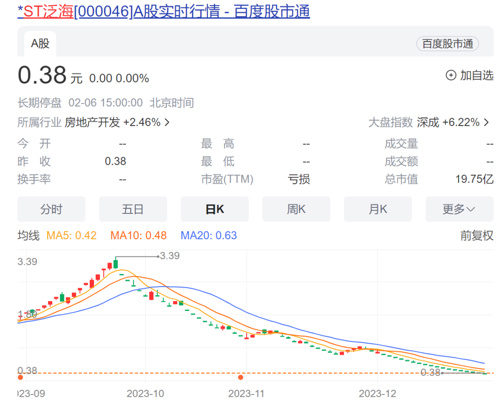The width and height of the screenshot is (500, 400).
Task: Click the 2023-10 date axis label
Action: [x=145, y=394]
